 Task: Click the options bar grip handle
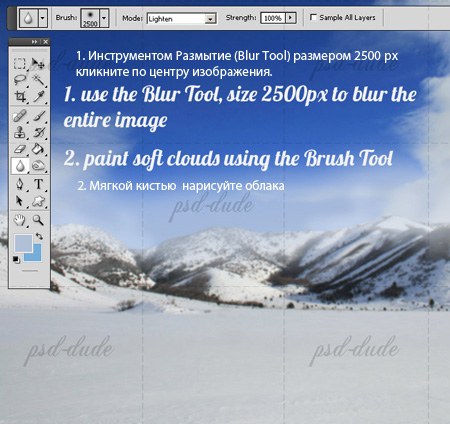pos(11,18)
